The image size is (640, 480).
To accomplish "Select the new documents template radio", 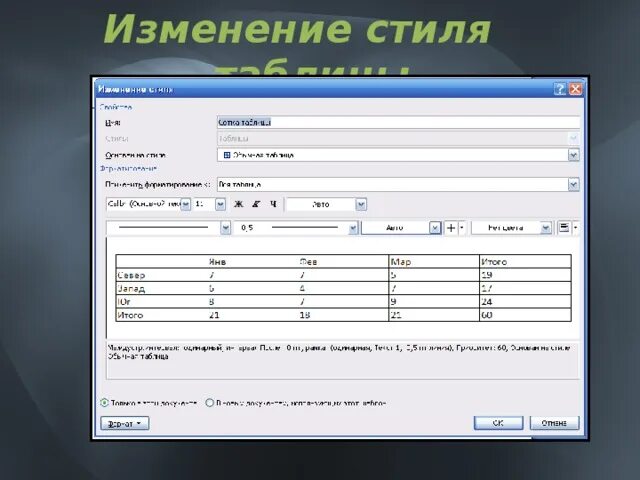I will (x=209, y=403).
